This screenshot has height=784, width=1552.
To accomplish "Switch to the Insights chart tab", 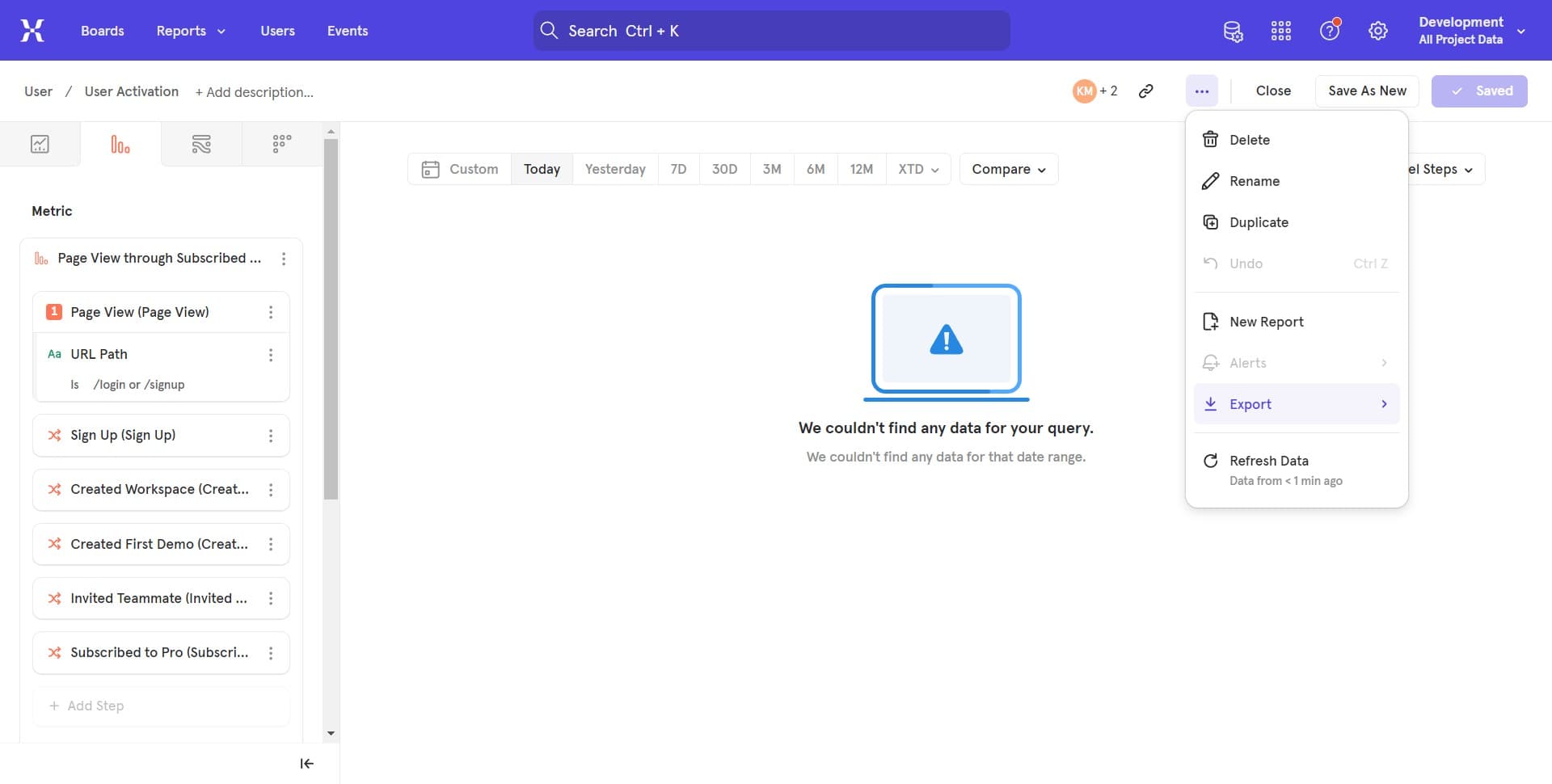I will point(40,145).
